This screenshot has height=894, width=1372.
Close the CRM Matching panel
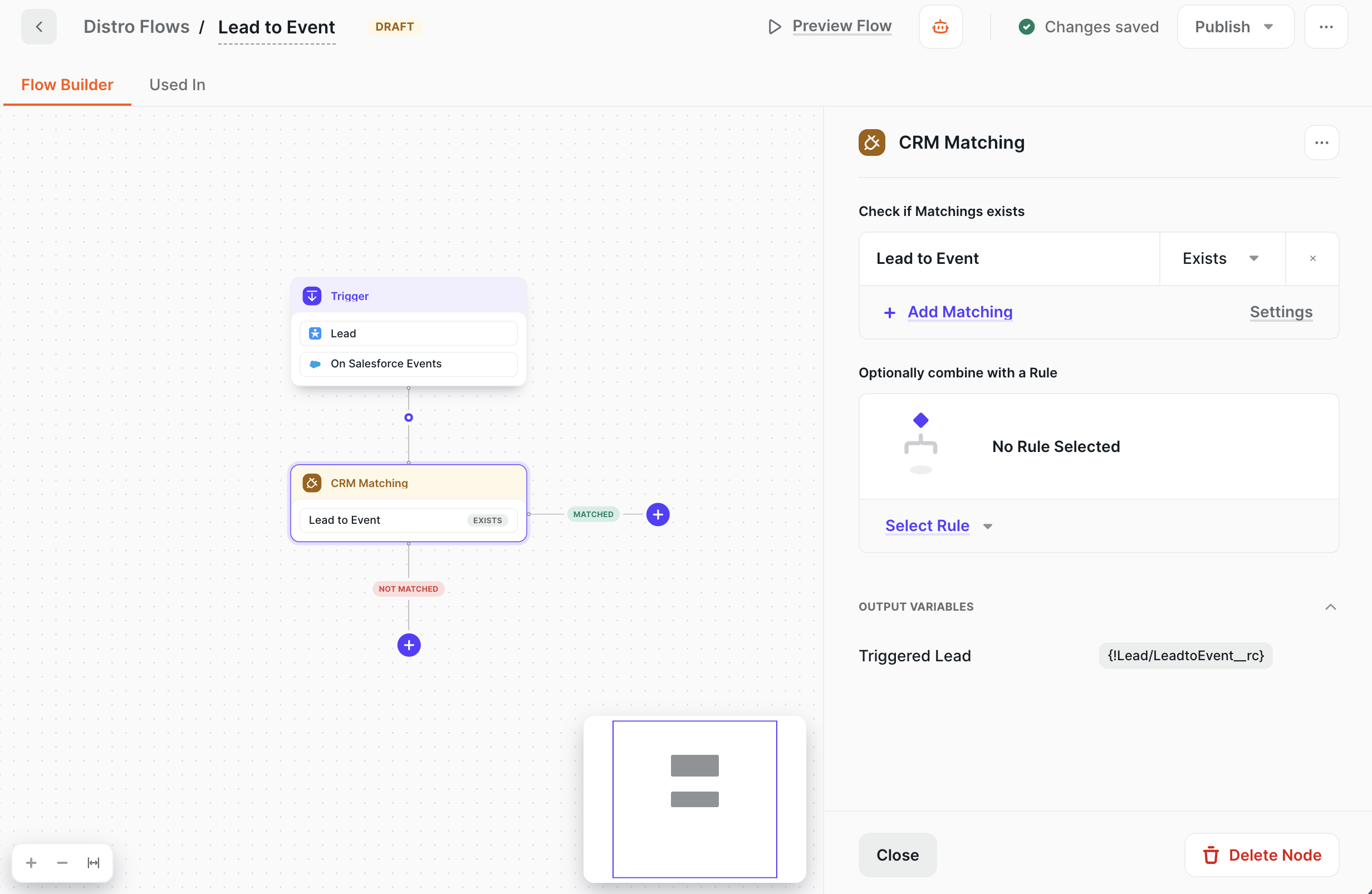coord(897,855)
